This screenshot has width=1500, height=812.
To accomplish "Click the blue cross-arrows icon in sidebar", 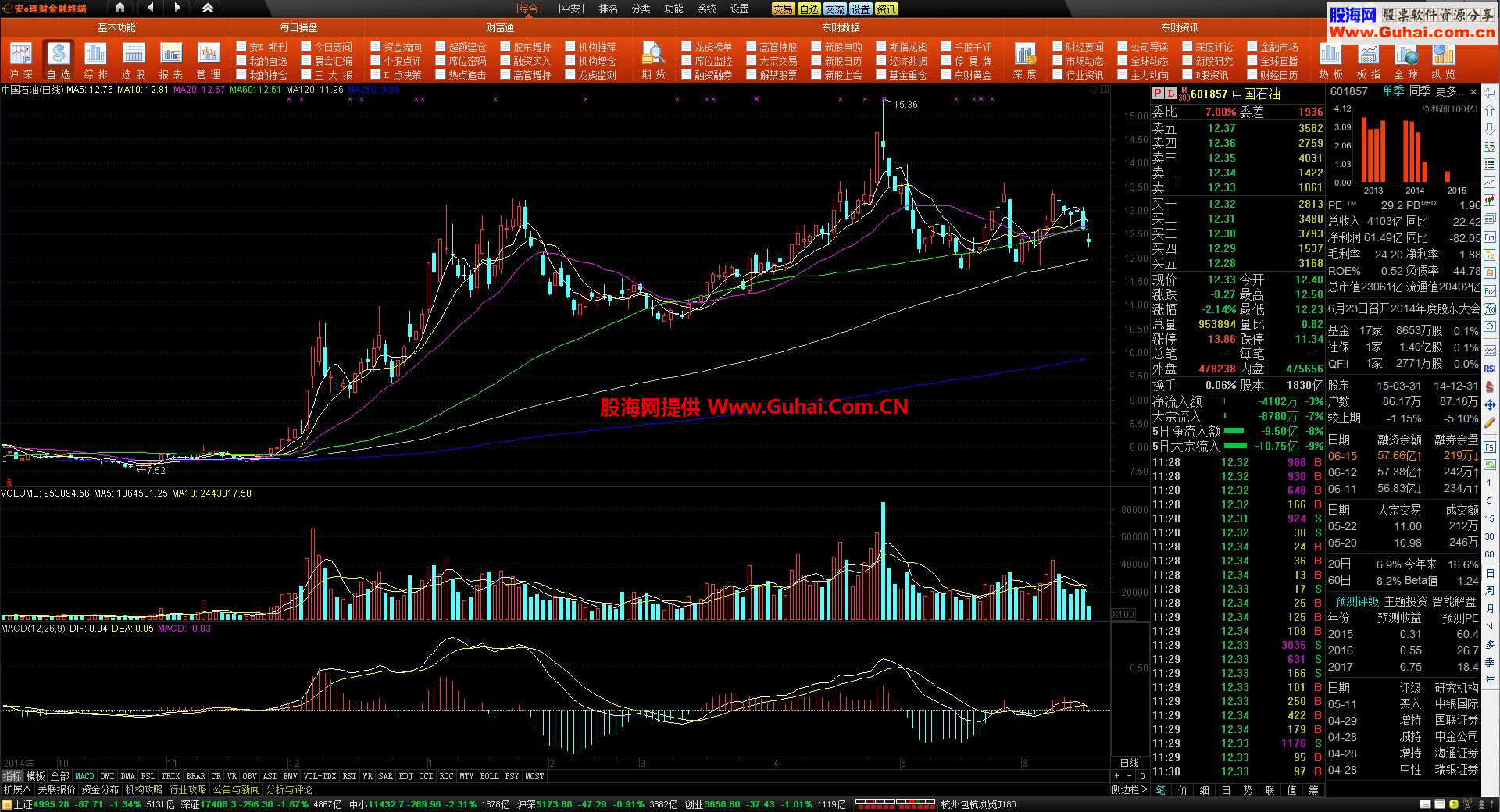I will [1489, 404].
